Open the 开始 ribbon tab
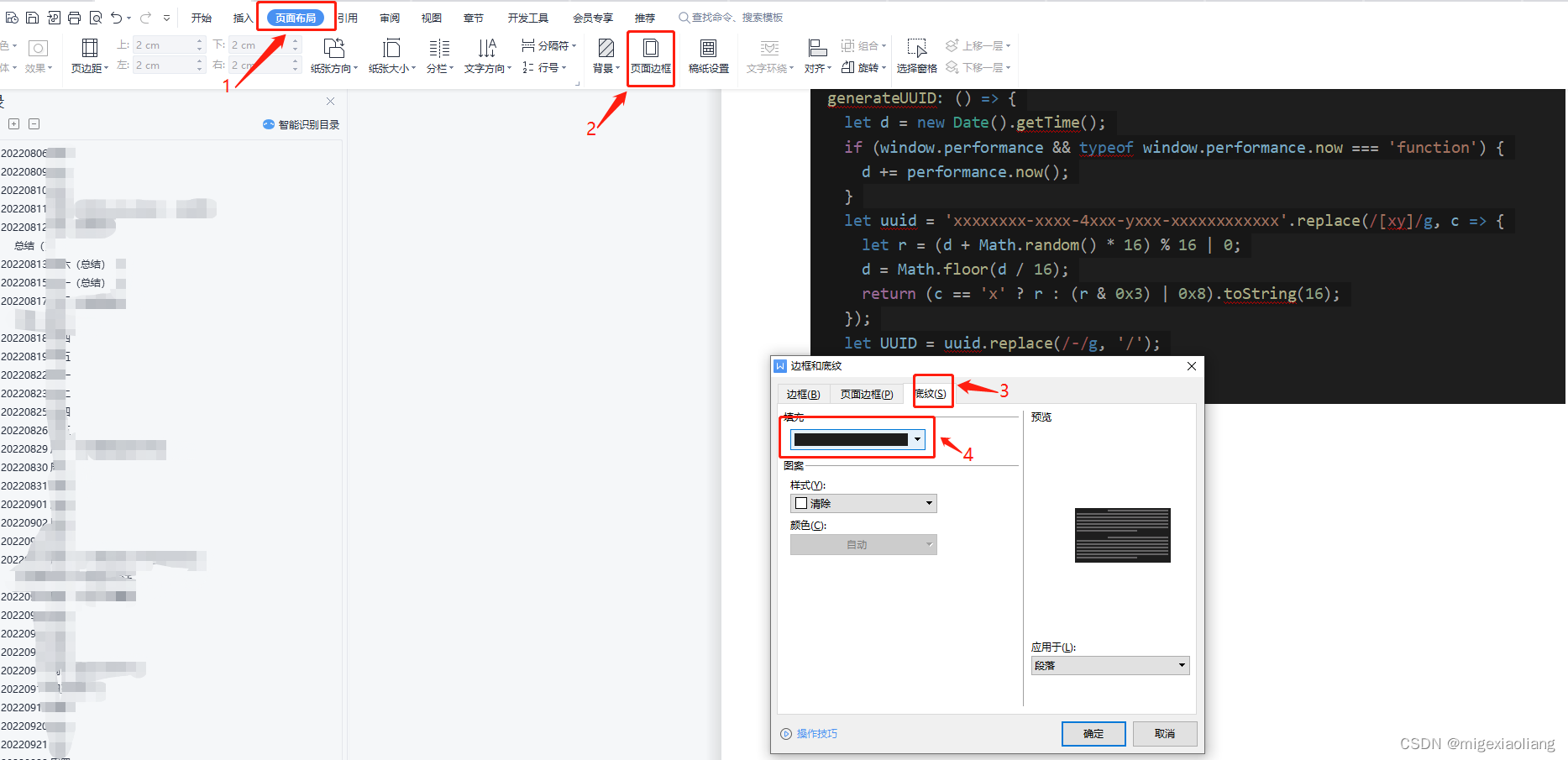This screenshot has height=760, width=1568. coord(202,18)
